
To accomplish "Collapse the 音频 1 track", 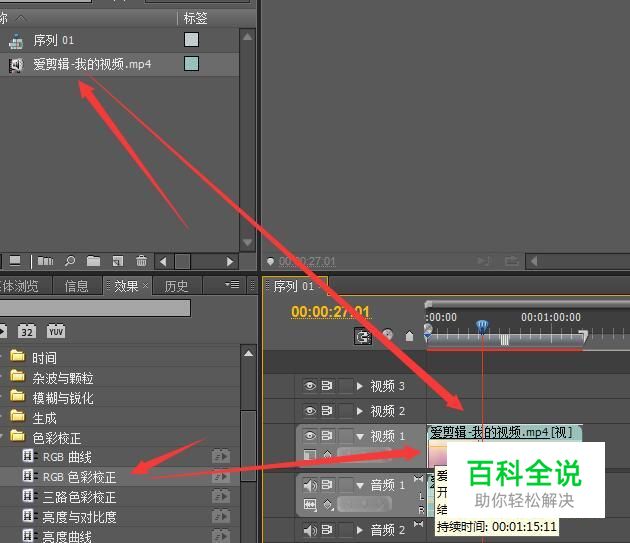I will click(360, 486).
